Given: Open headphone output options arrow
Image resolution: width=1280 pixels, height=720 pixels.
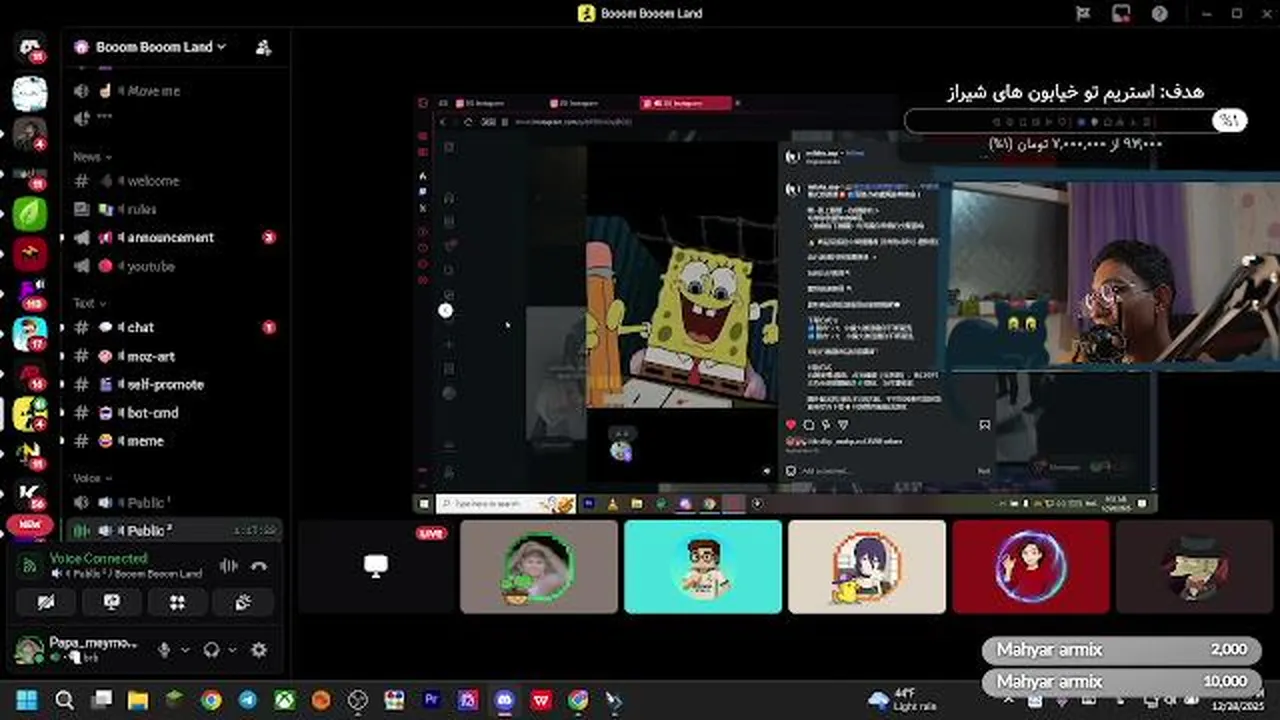Looking at the screenshot, I should (231, 650).
